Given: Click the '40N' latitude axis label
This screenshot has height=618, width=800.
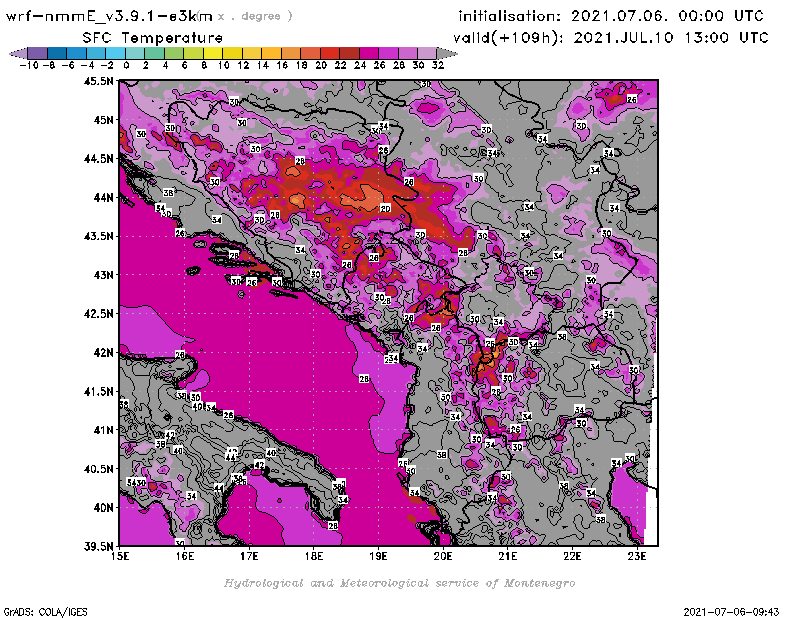Looking at the screenshot, I should click(x=103, y=508).
